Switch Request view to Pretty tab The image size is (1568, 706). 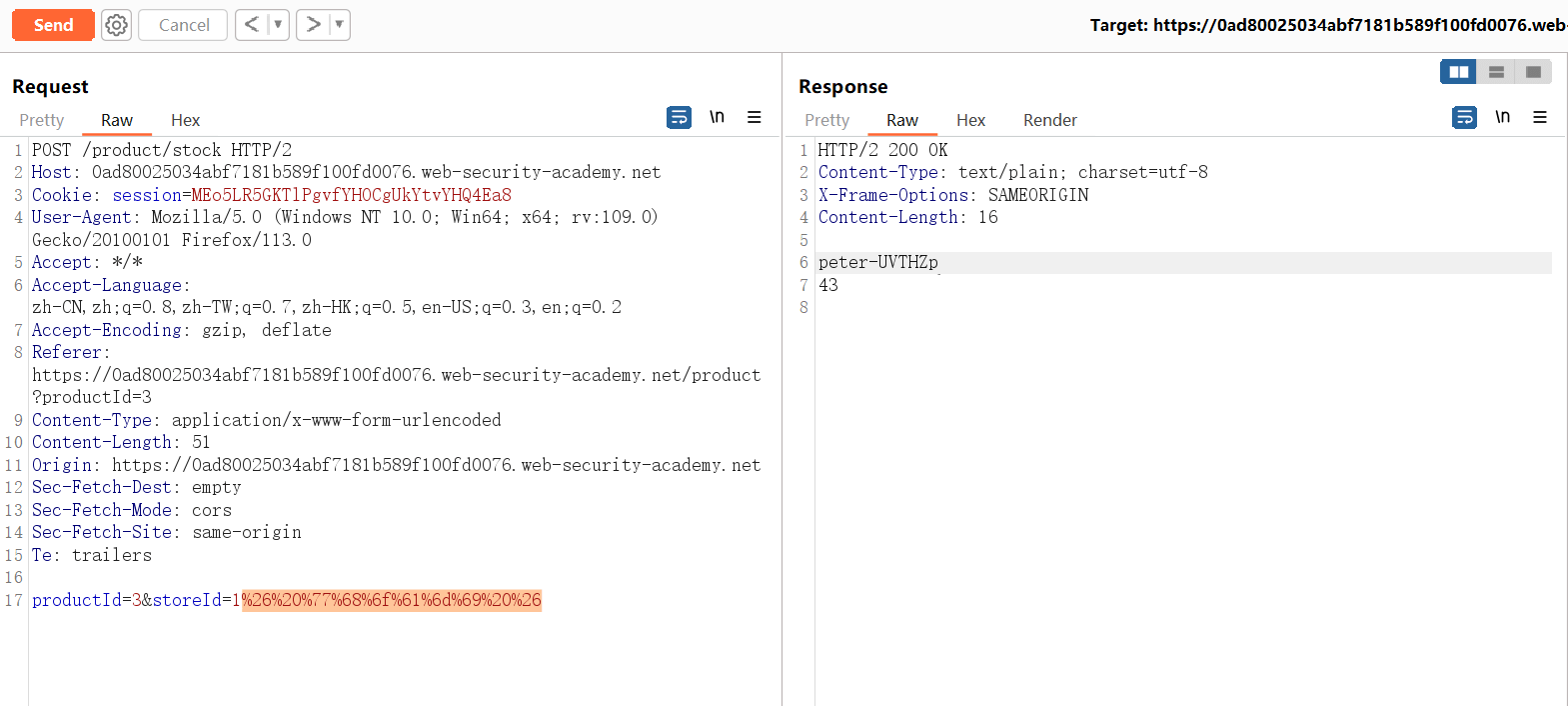42,120
